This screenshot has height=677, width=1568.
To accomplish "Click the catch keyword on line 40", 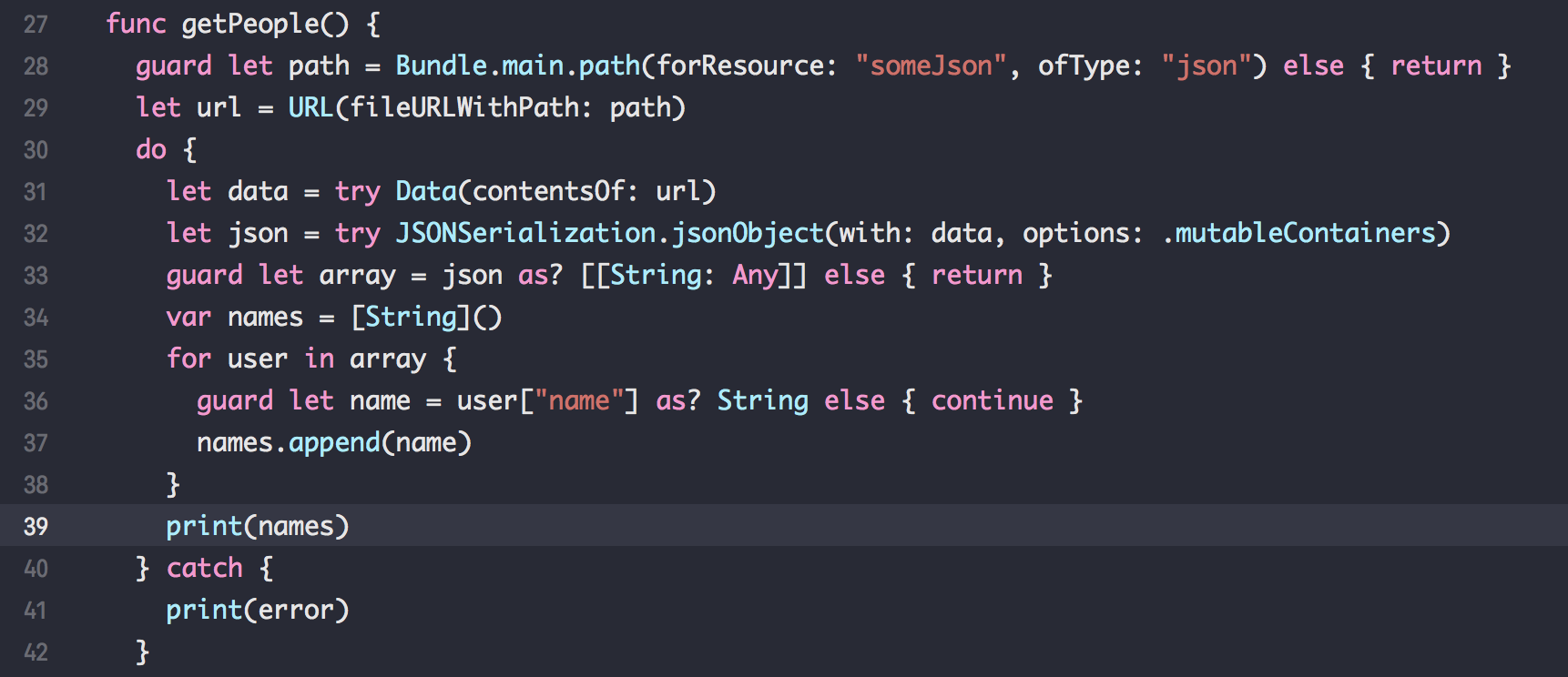I will coord(205,569).
